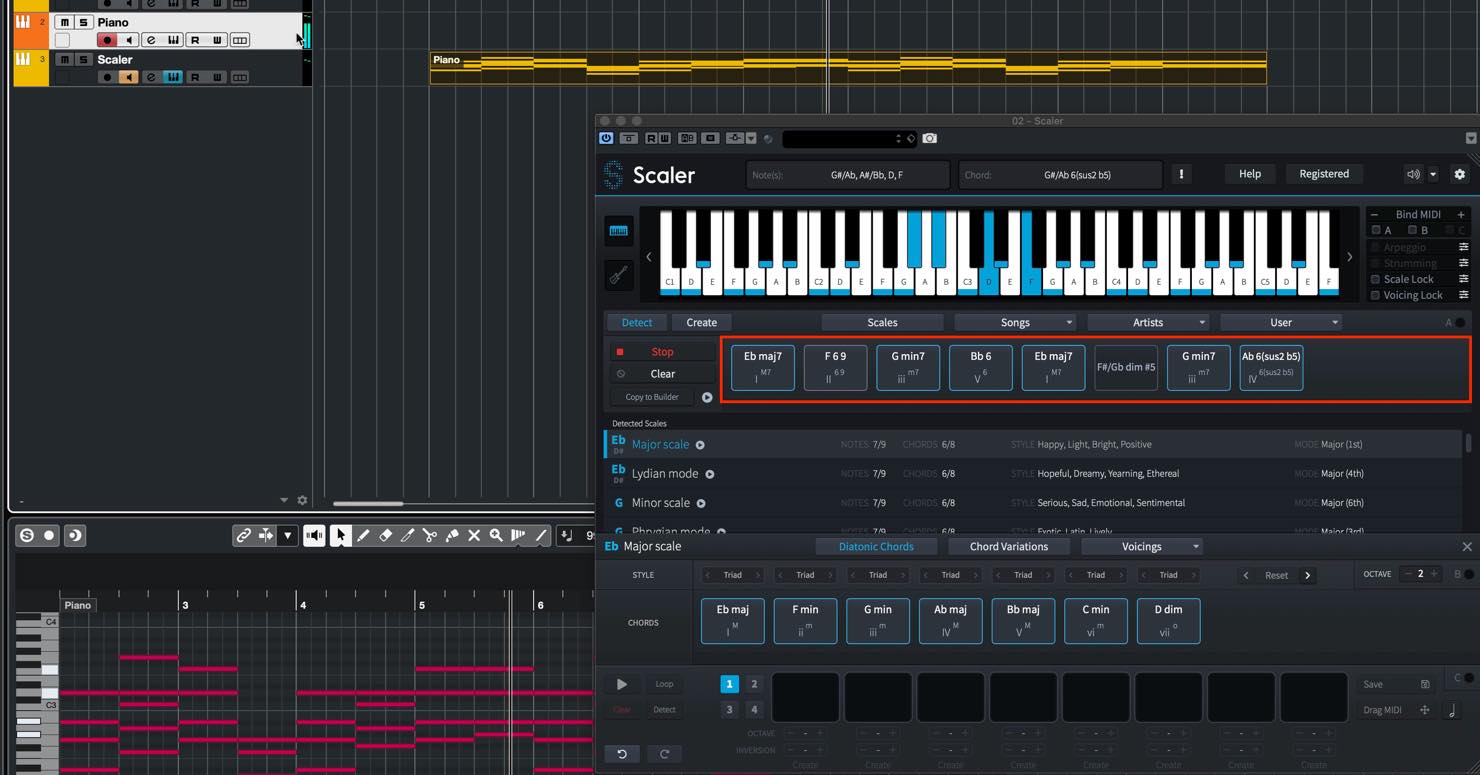Viewport: 1480px width, 775px height.
Task: Click the link chain icon in editor toolbar
Action: pos(243,536)
